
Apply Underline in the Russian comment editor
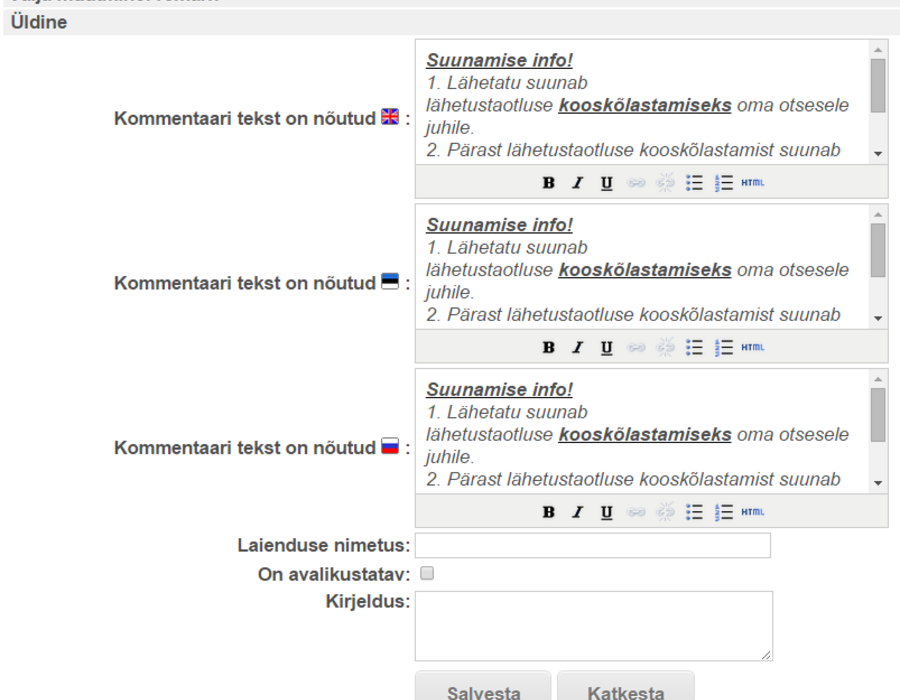tap(607, 512)
